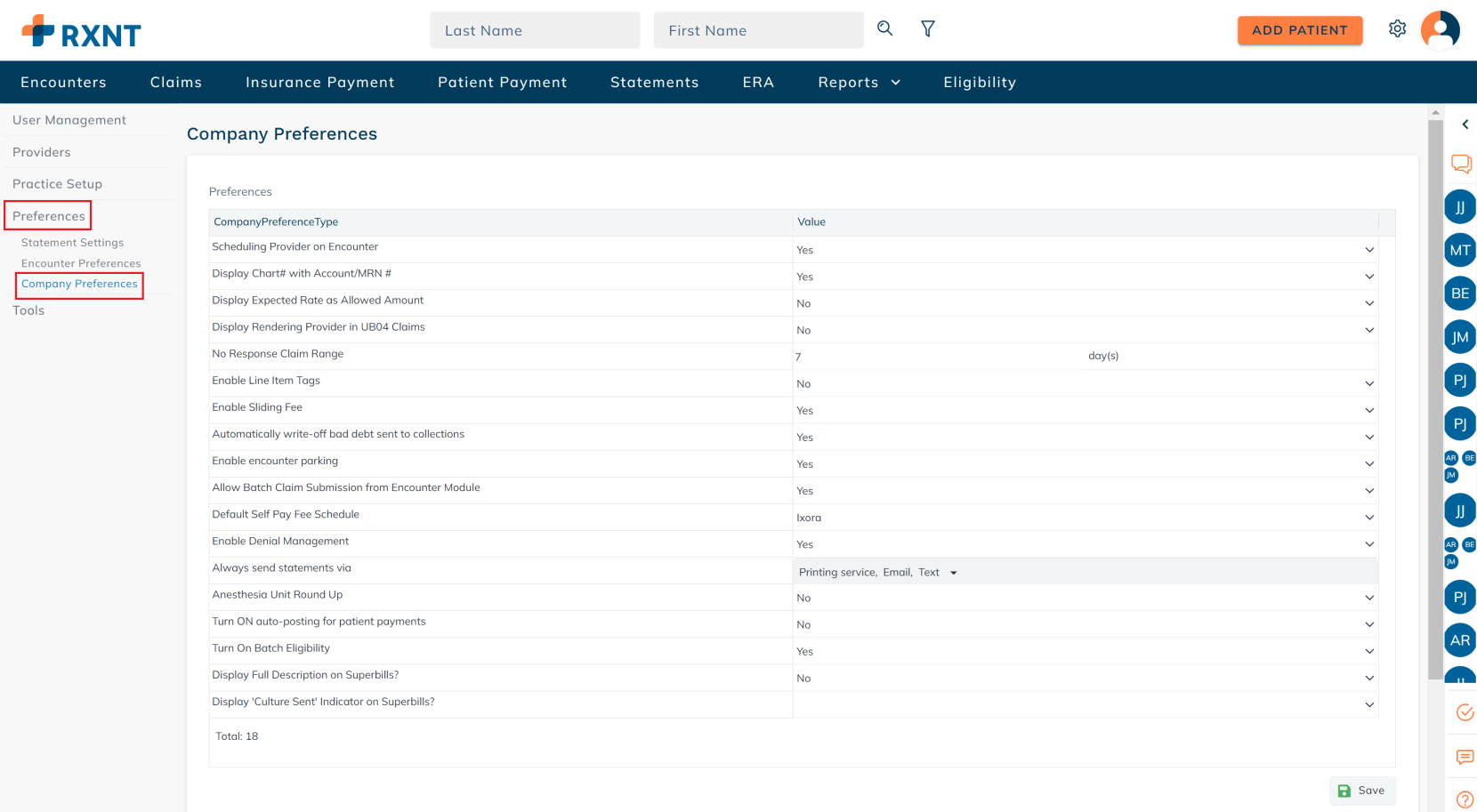
Task: Open the user profile avatar
Action: click(1440, 29)
